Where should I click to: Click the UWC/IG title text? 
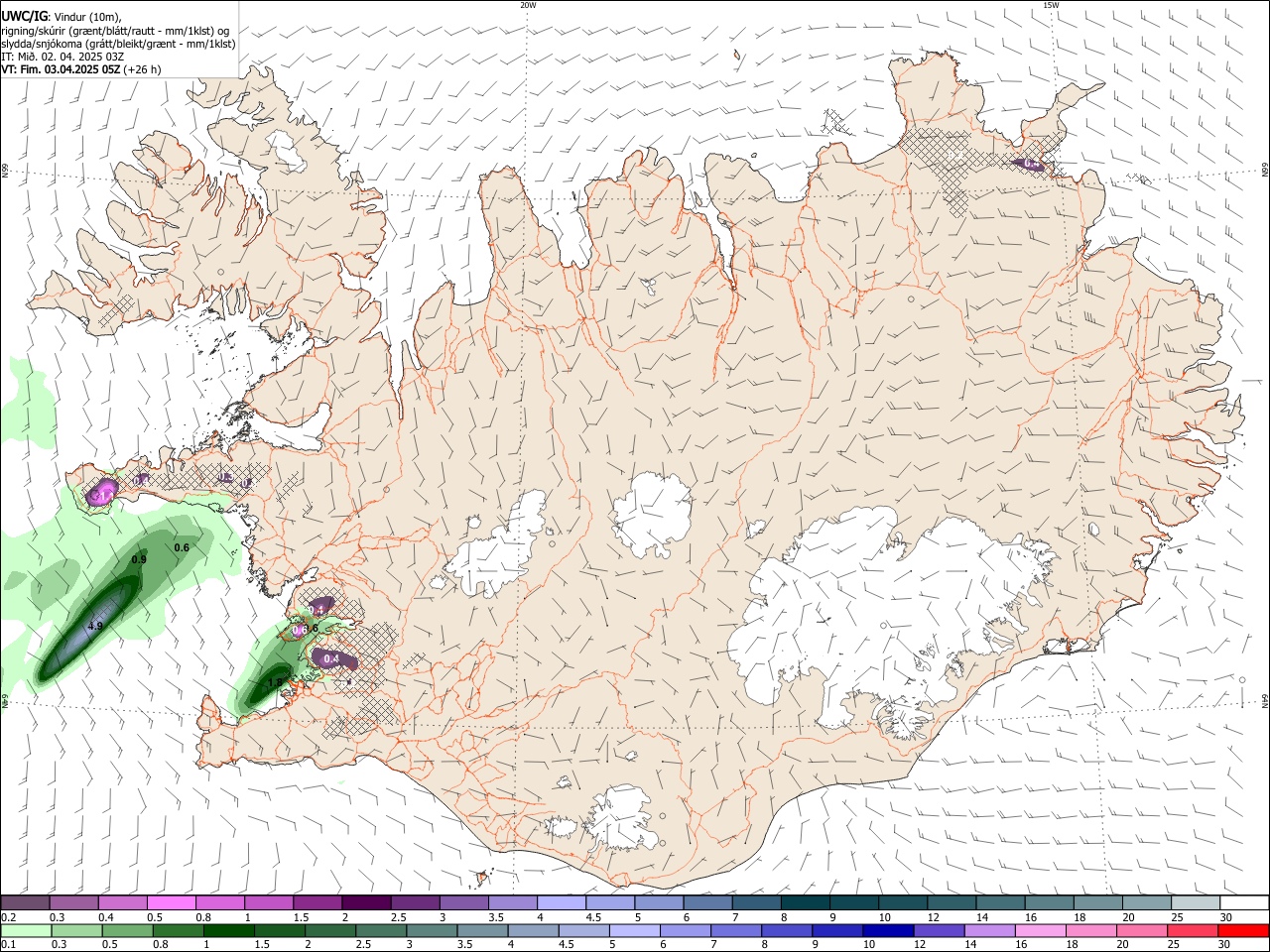(x=24, y=16)
